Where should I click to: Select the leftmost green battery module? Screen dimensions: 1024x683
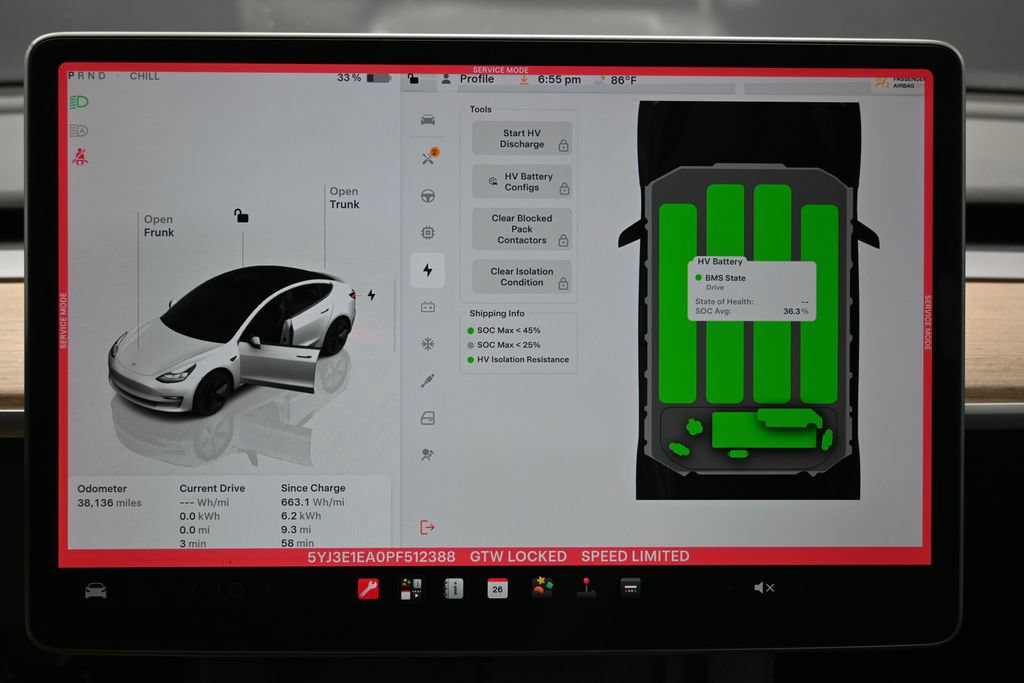pos(677,304)
